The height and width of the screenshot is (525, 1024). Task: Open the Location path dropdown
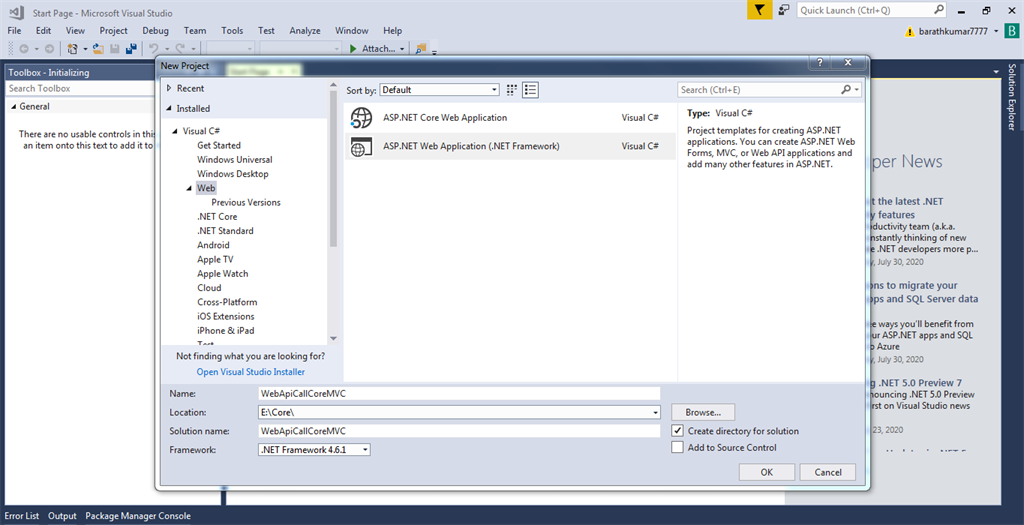point(656,413)
